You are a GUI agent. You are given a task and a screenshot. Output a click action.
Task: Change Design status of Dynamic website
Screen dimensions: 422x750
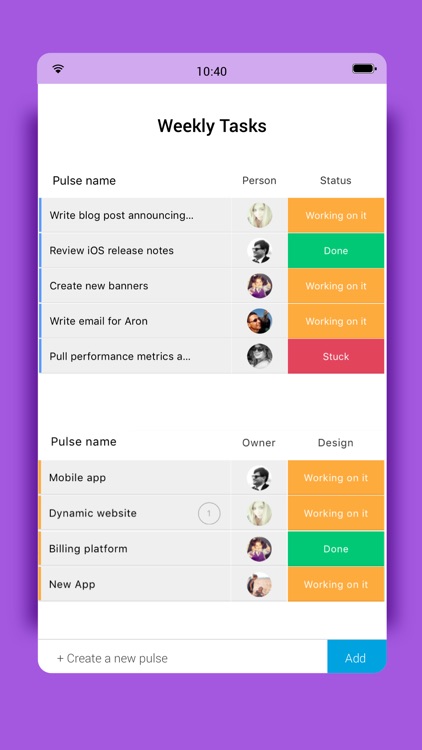(x=336, y=513)
